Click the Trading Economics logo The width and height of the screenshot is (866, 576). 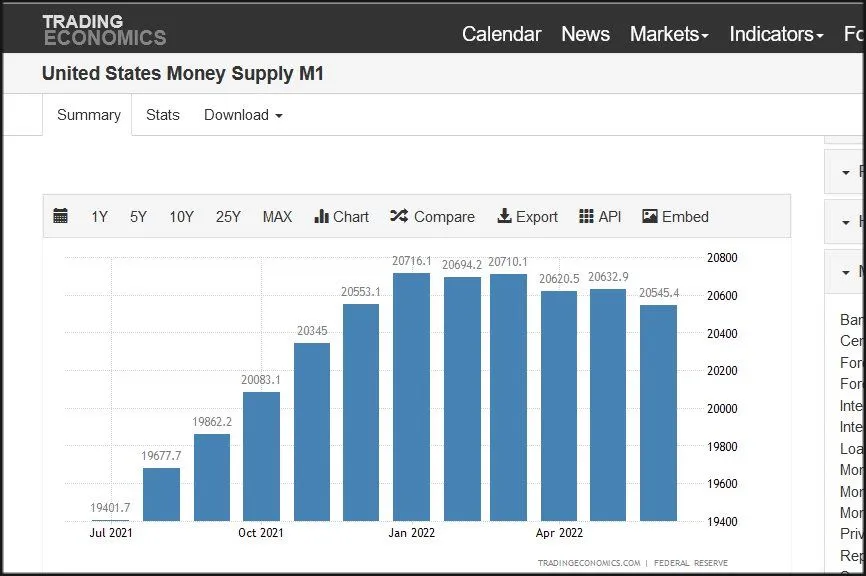pyautogui.click(x=104, y=30)
